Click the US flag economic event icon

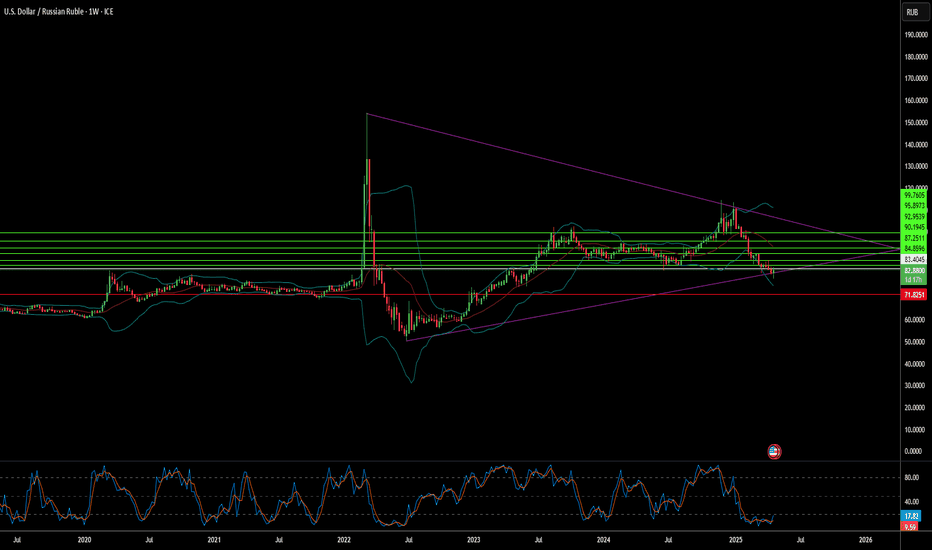(x=773, y=451)
